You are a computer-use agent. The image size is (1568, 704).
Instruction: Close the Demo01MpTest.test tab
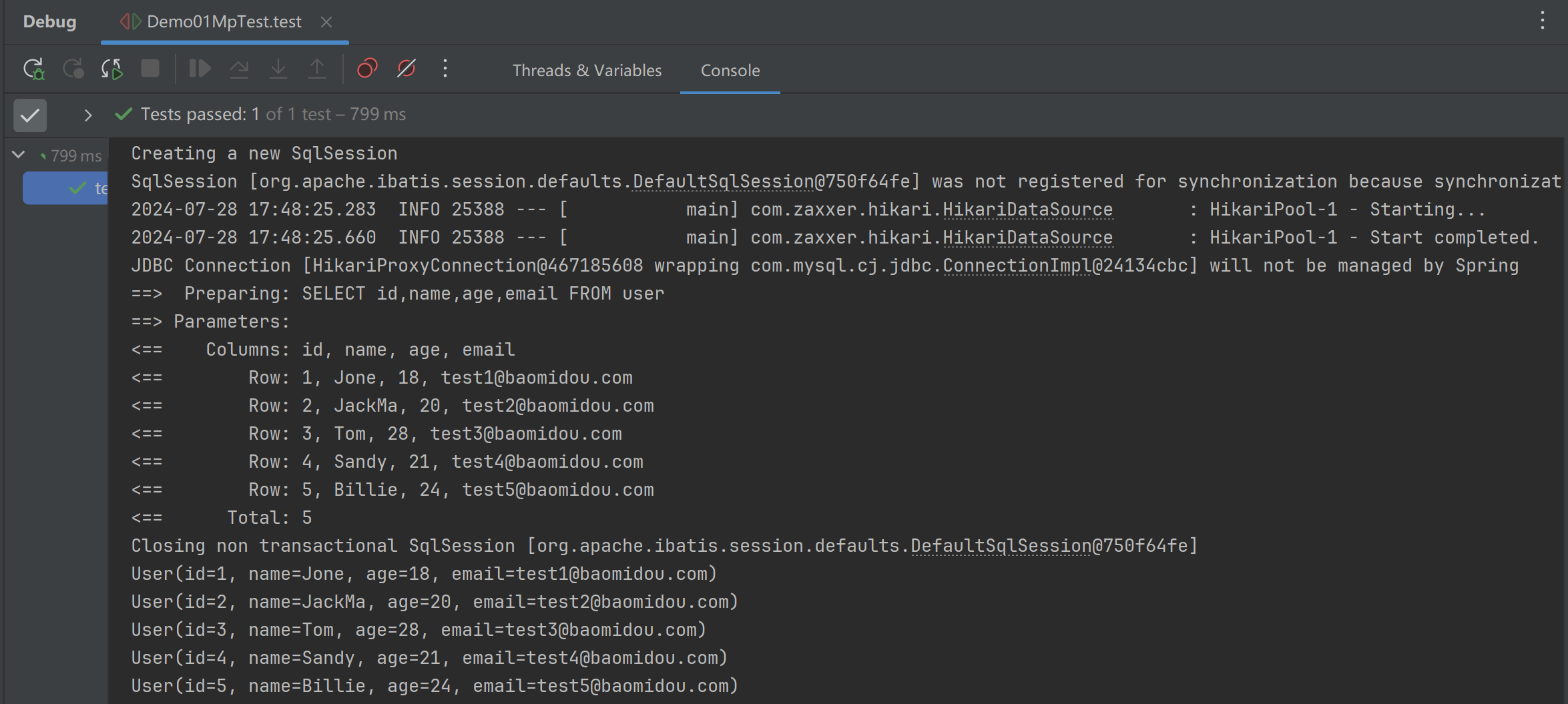point(326,22)
